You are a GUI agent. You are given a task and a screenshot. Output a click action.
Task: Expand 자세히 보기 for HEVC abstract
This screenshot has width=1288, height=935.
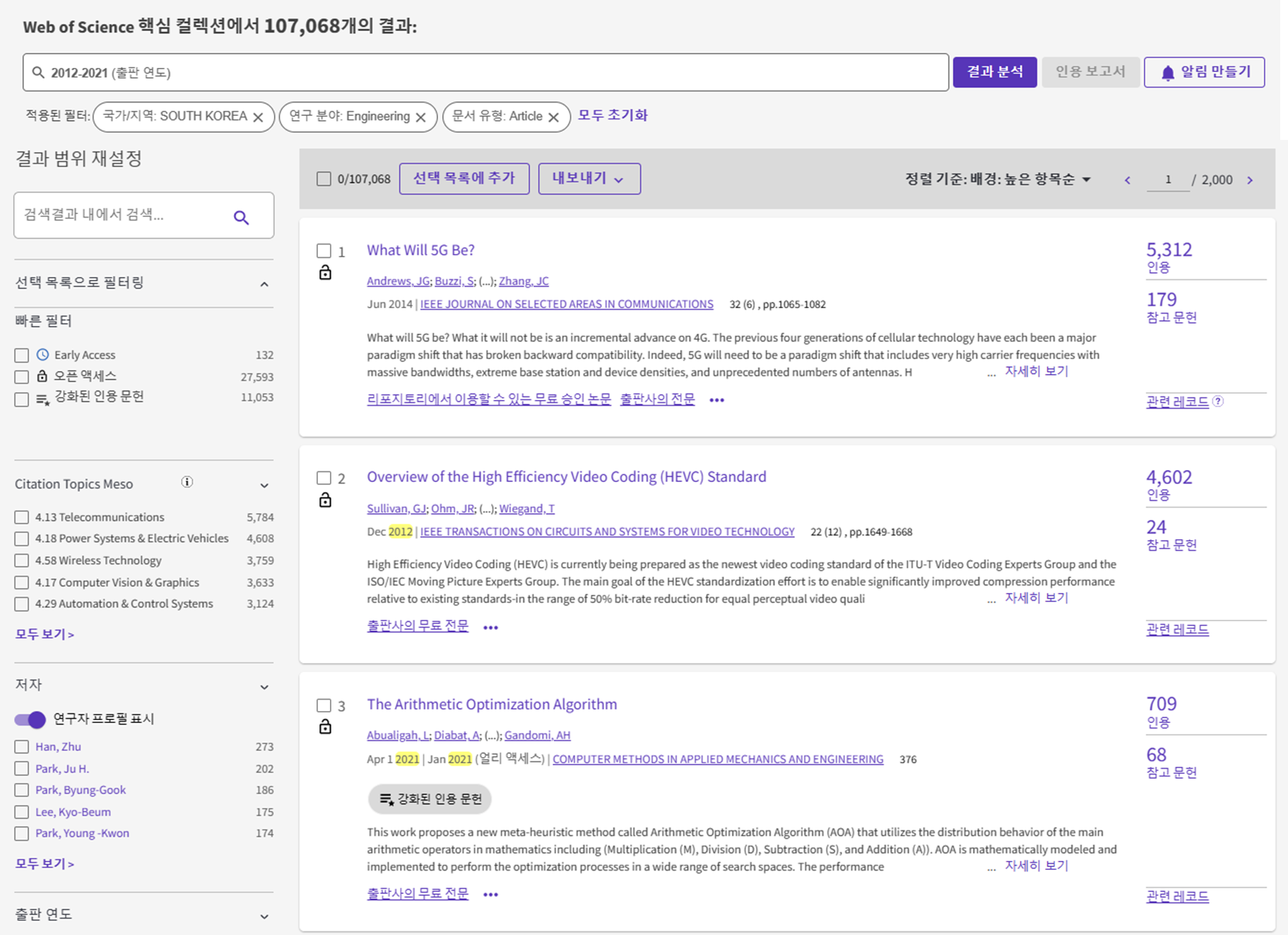[x=1036, y=598]
